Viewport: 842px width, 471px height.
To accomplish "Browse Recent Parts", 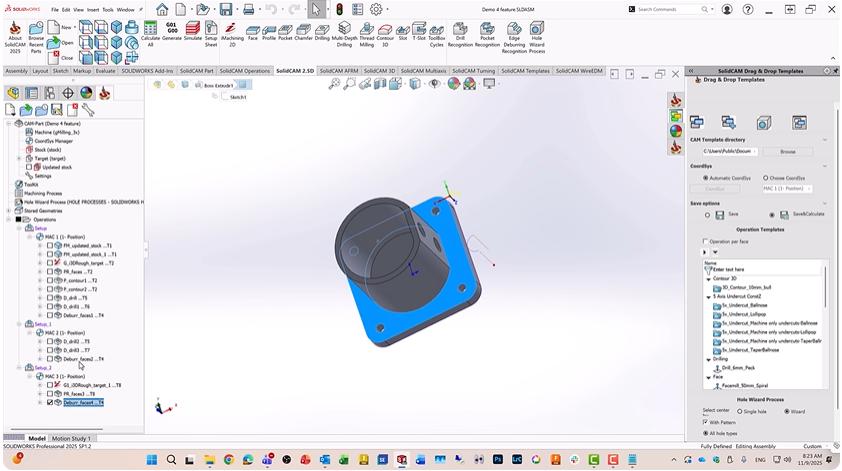I will click(36, 37).
